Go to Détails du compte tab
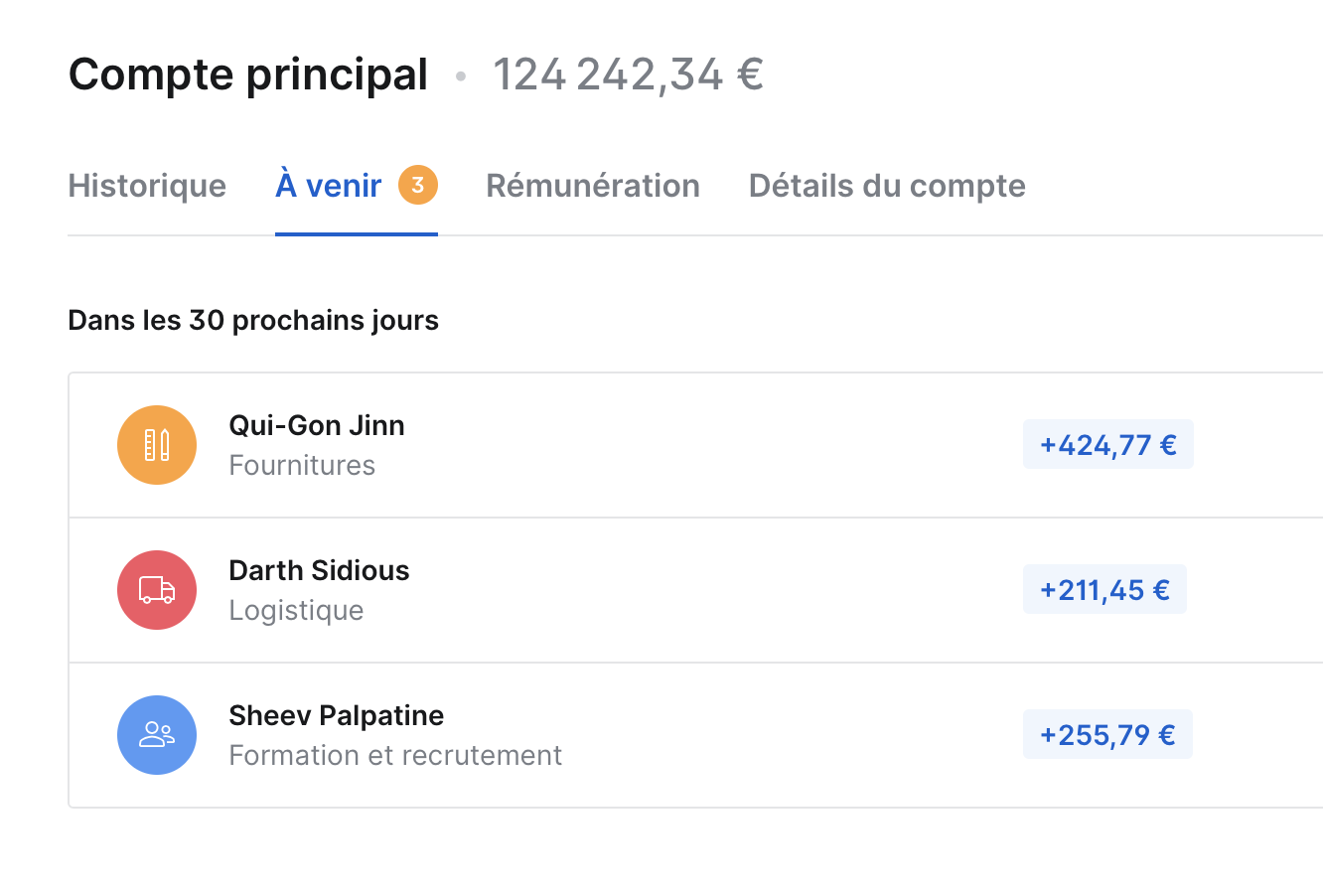The width and height of the screenshot is (1323, 896). tap(887, 186)
